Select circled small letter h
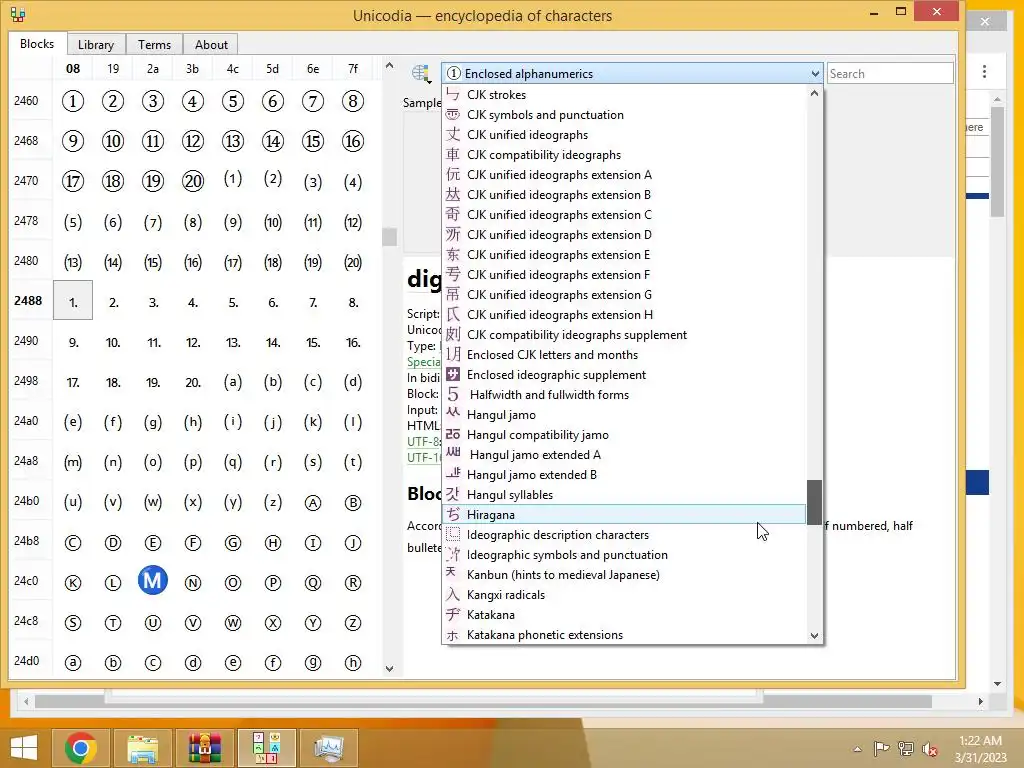Viewport: 1024px width, 768px height. tap(353, 663)
